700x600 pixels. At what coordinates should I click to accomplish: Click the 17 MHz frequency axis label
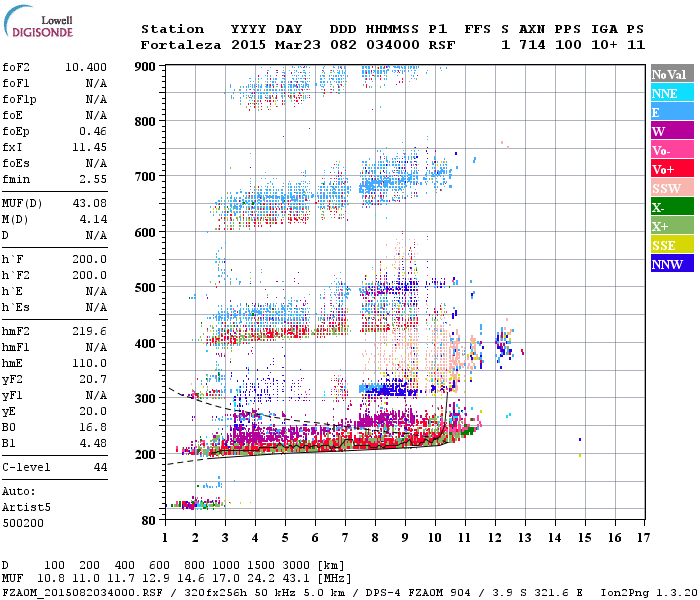[x=643, y=538]
